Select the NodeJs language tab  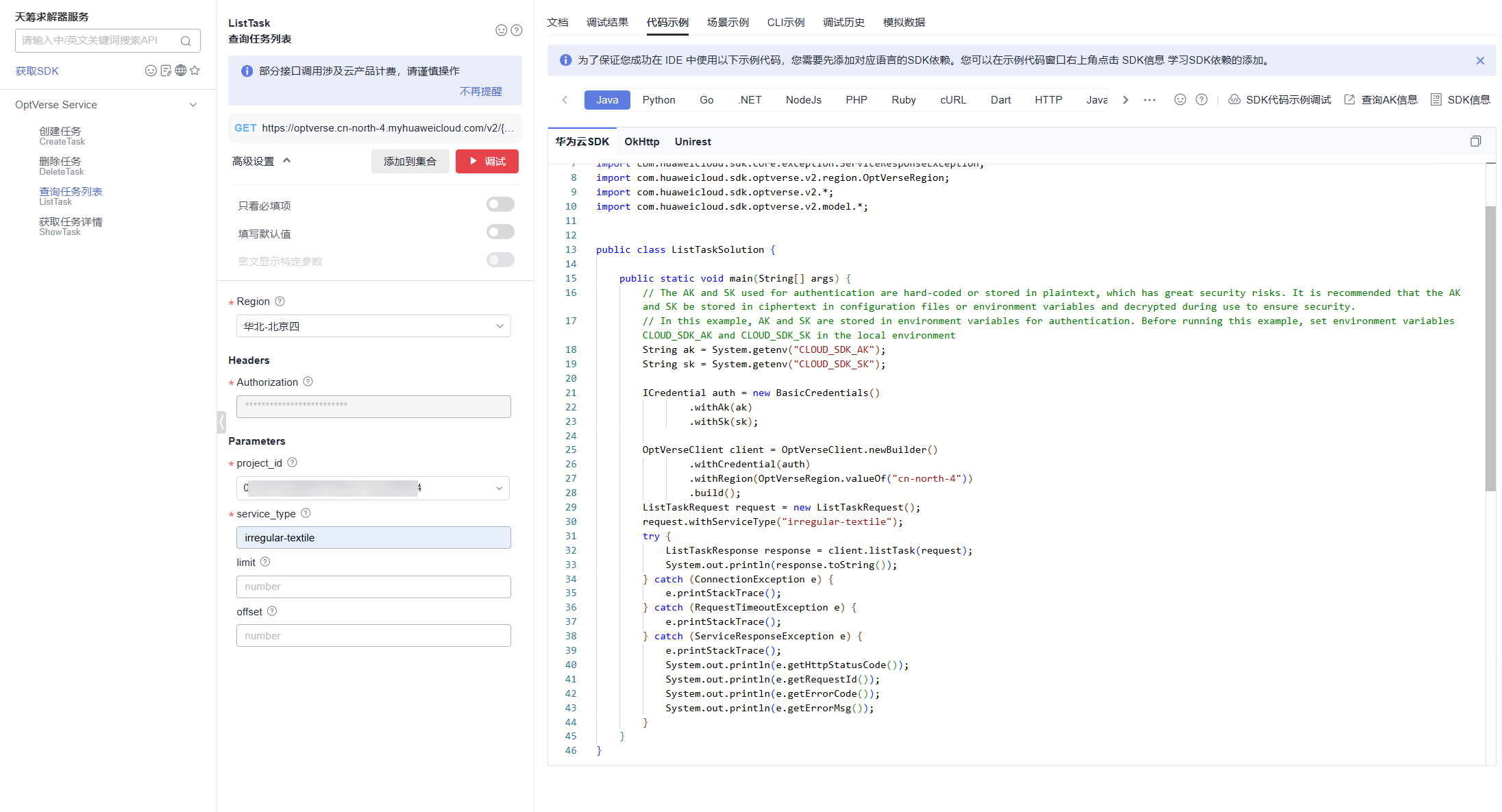[x=803, y=99]
